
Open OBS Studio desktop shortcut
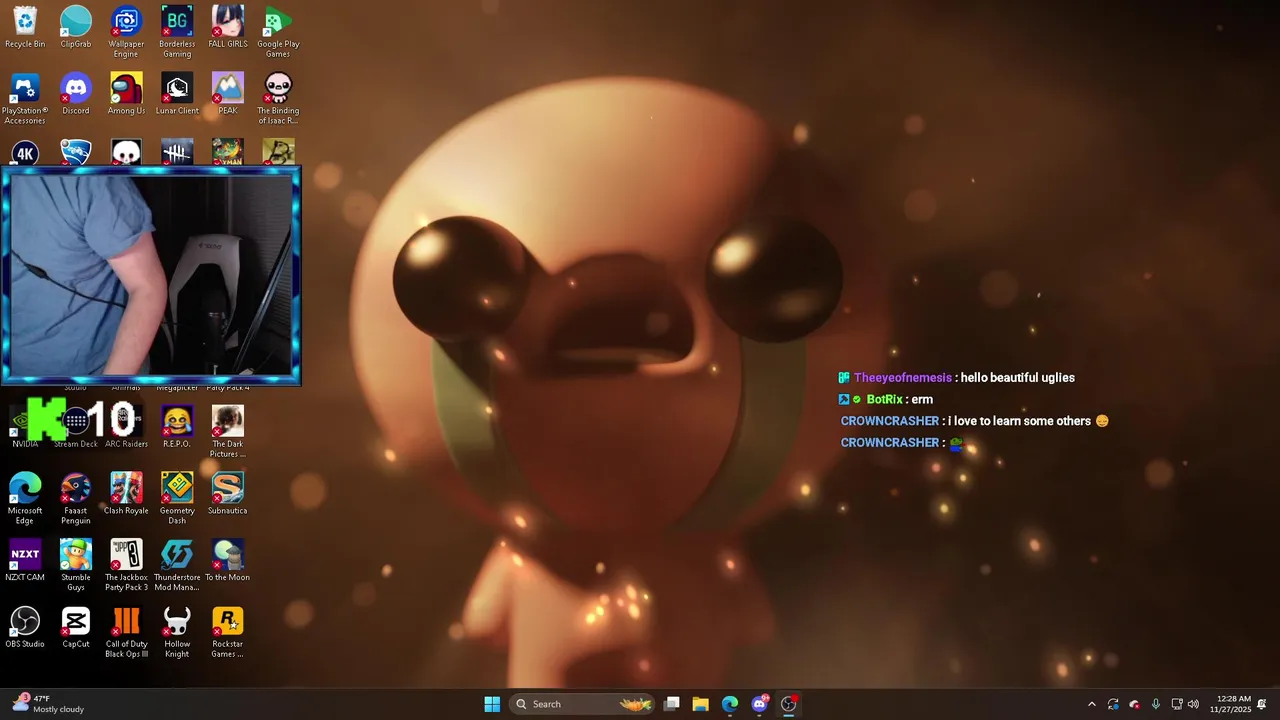tap(25, 627)
